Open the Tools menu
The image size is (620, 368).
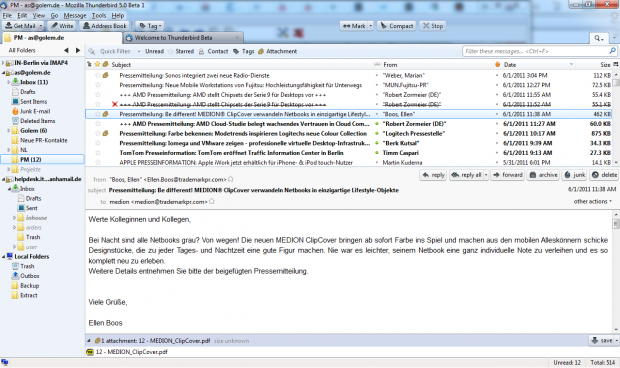(x=99, y=15)
